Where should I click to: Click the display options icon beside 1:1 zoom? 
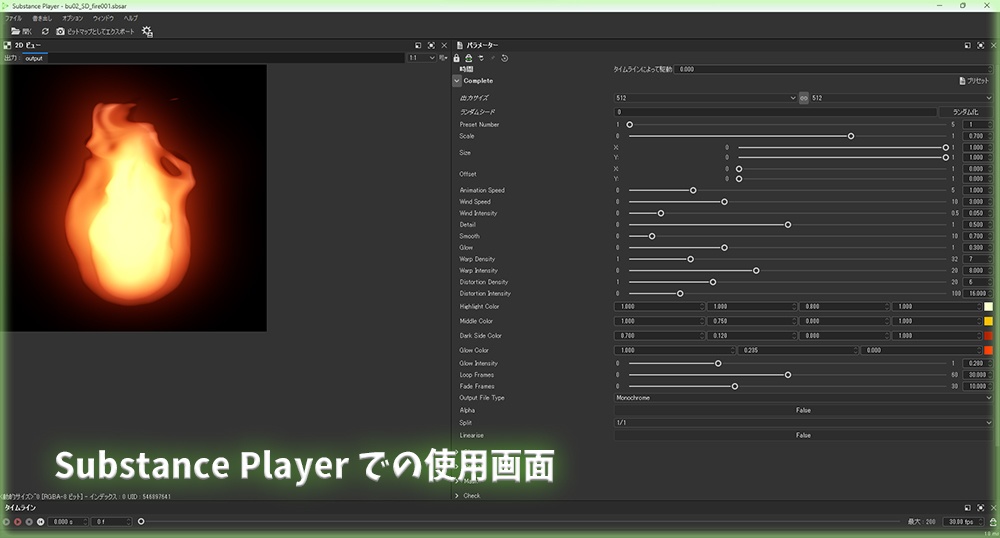443,58
